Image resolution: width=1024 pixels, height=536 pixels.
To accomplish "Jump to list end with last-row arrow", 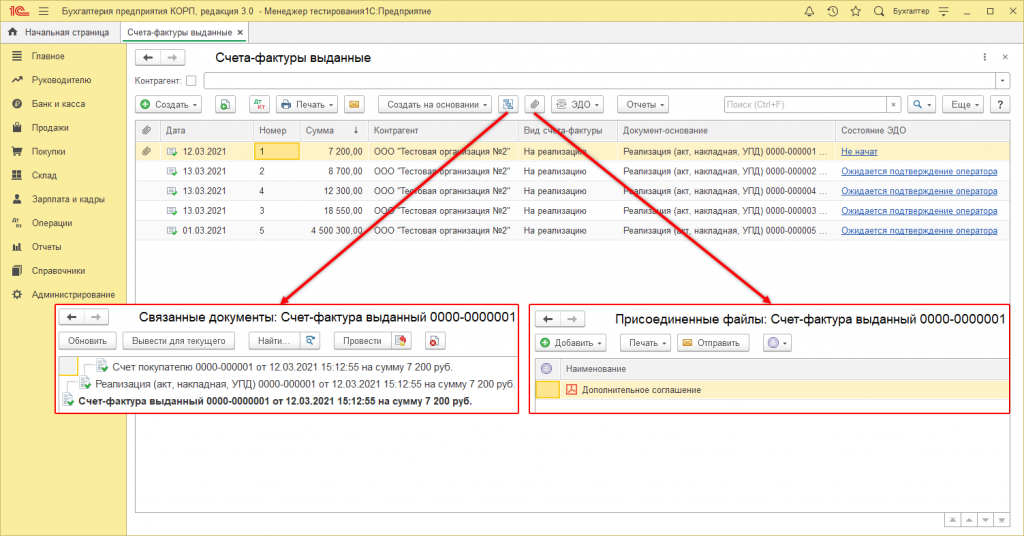I will pos(1001,520).
